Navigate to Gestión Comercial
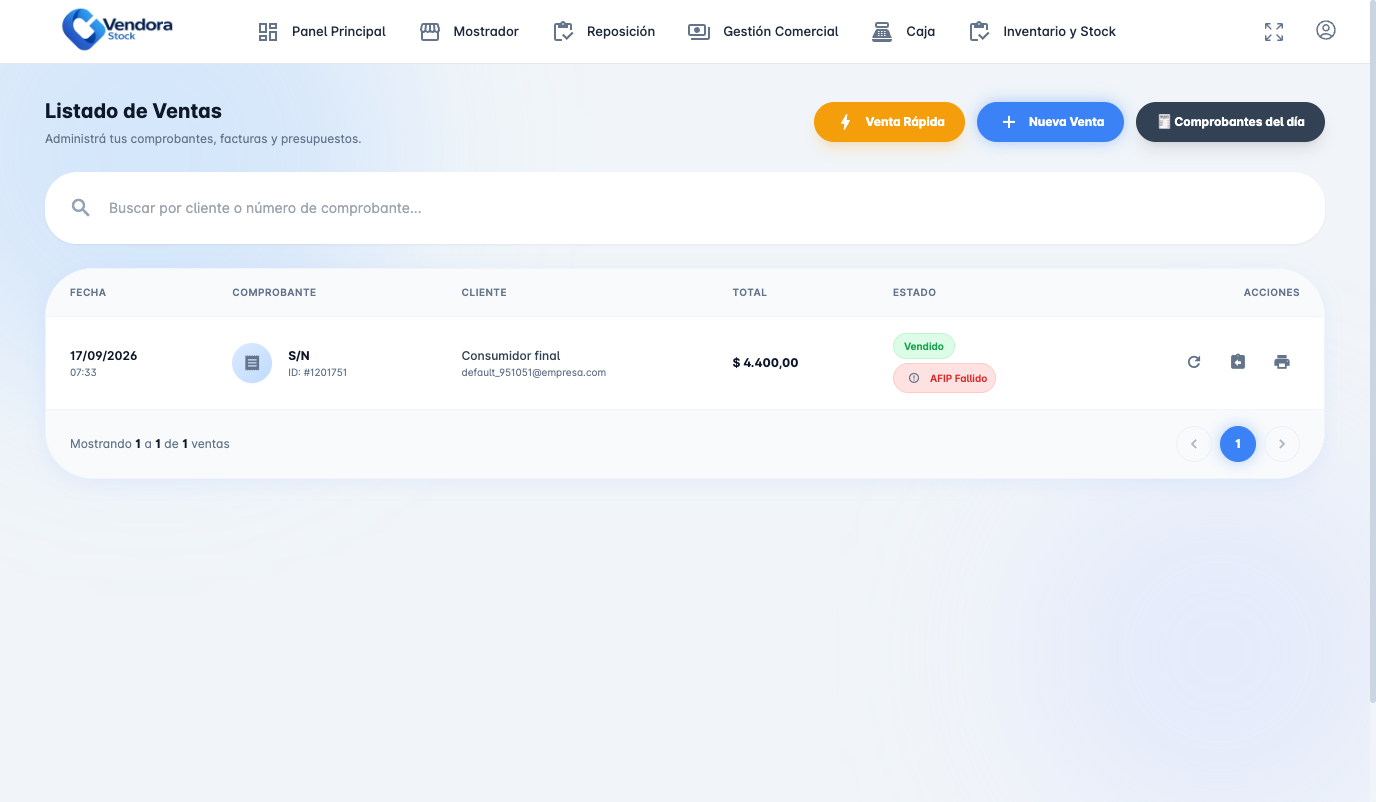This screenshot has height=802, width=1376. [763, 32]
